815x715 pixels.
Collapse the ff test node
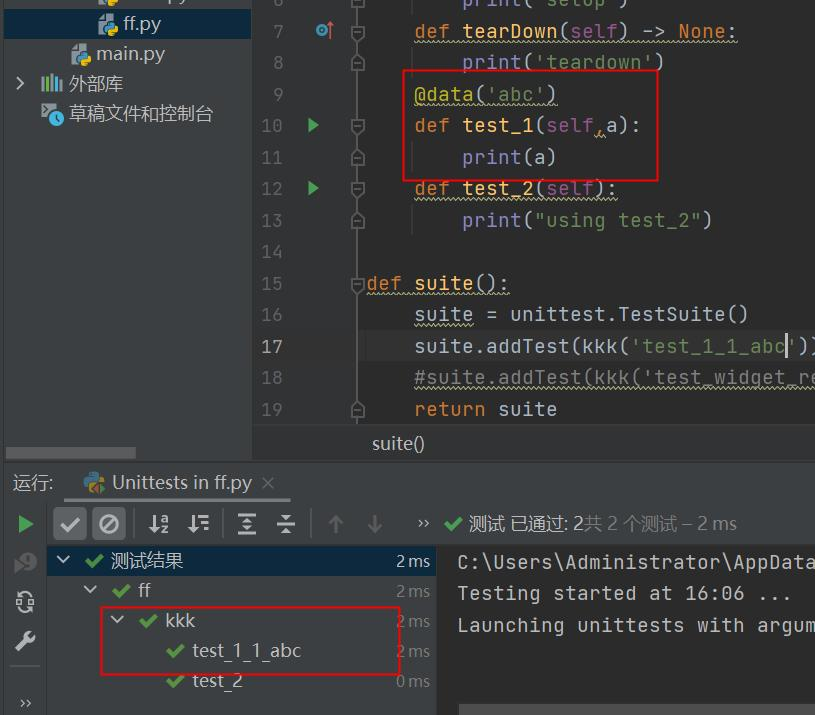pos(90,589)
